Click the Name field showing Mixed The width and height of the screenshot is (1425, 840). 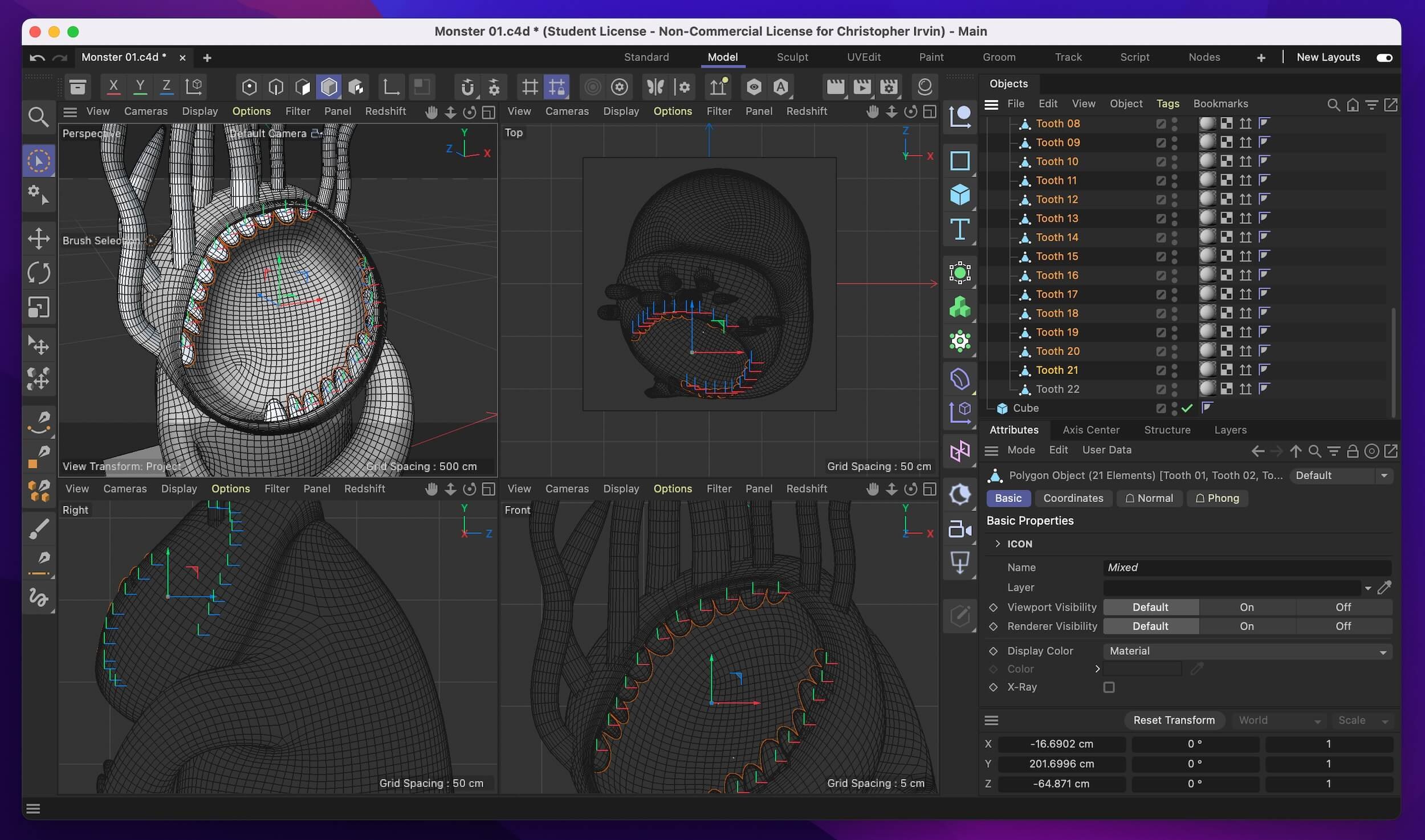point(1247,568)
